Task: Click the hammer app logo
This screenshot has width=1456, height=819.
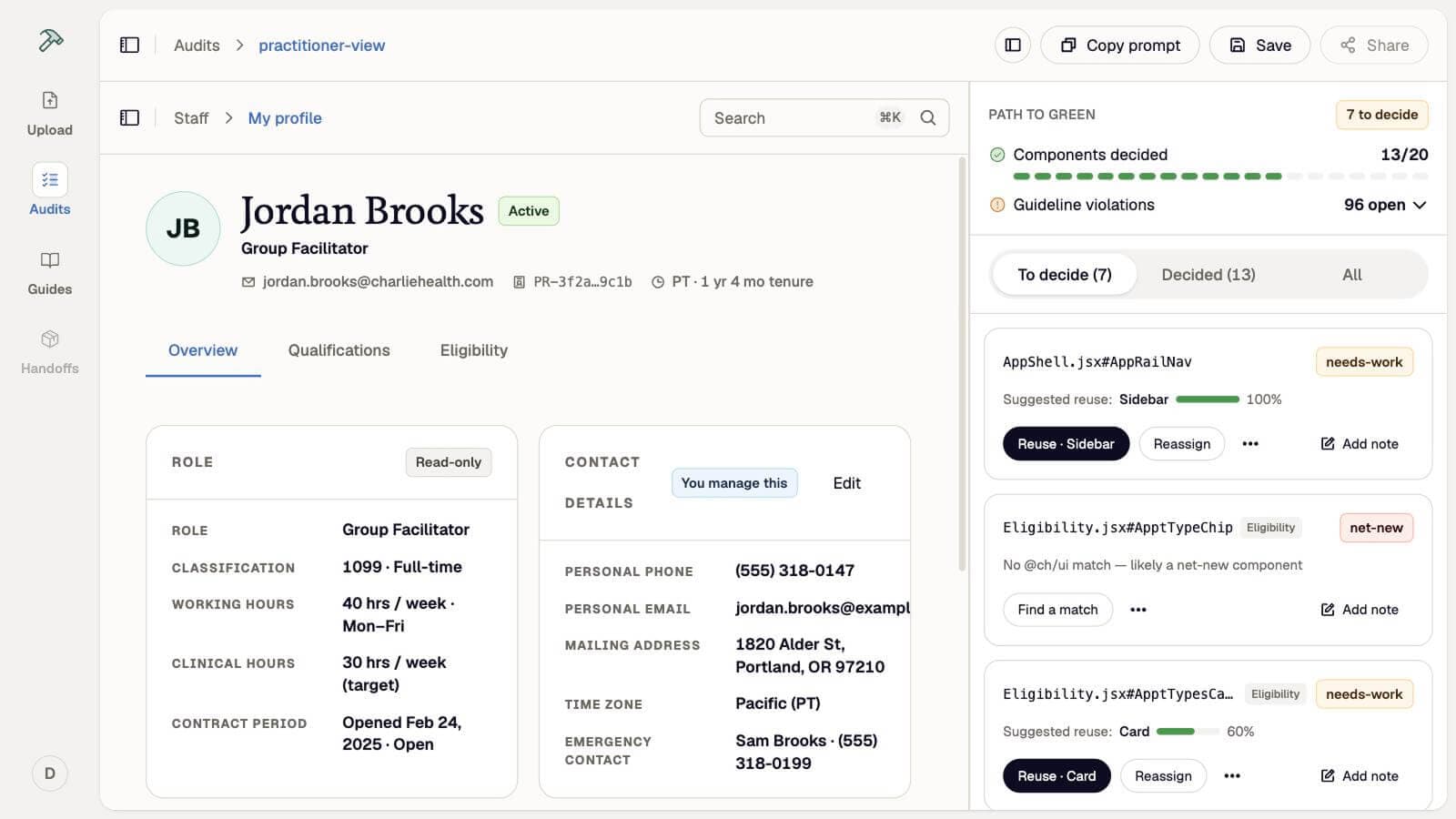Action: [50, 40]
